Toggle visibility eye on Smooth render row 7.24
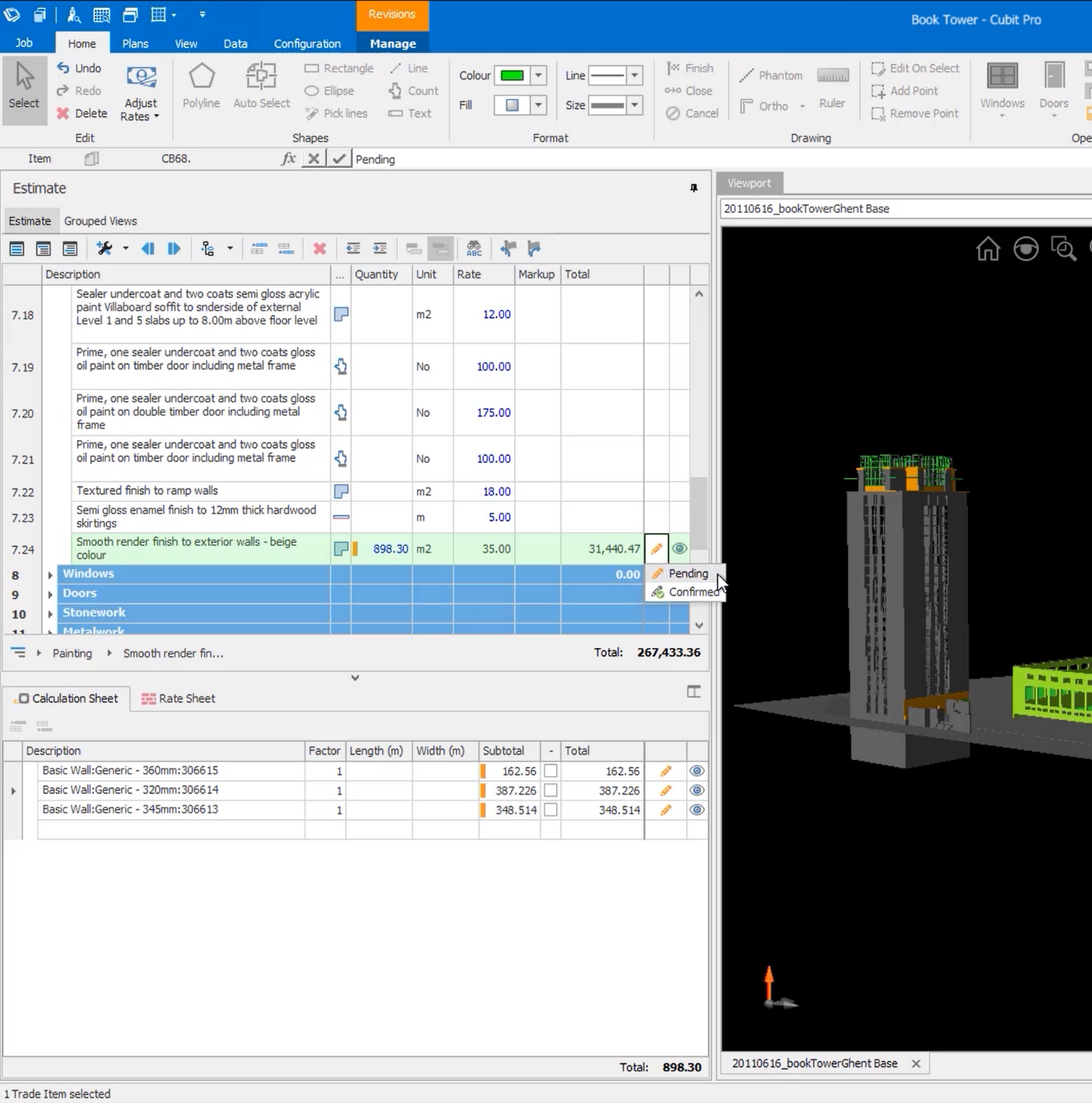The width and height of the screenshot is (1092, 1103). 679,548
